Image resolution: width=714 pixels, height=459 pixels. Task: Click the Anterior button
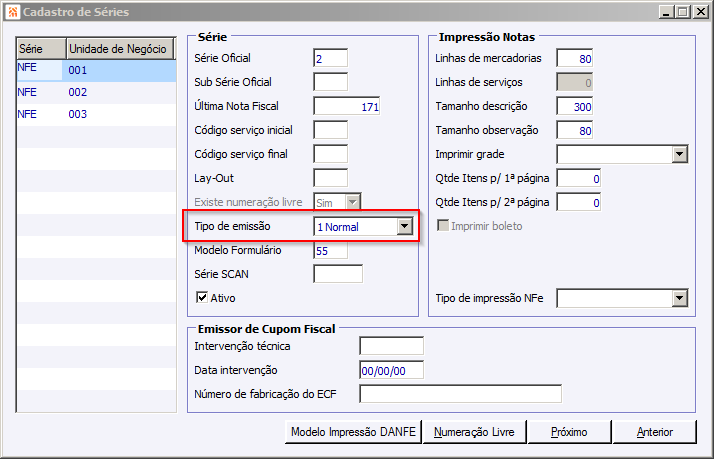pos(654,432)
